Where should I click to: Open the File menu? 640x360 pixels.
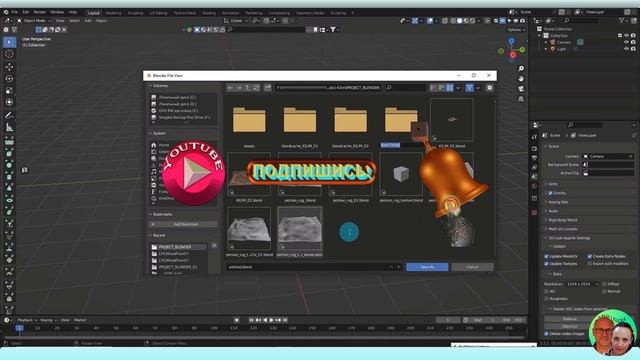tap(15, 12)
